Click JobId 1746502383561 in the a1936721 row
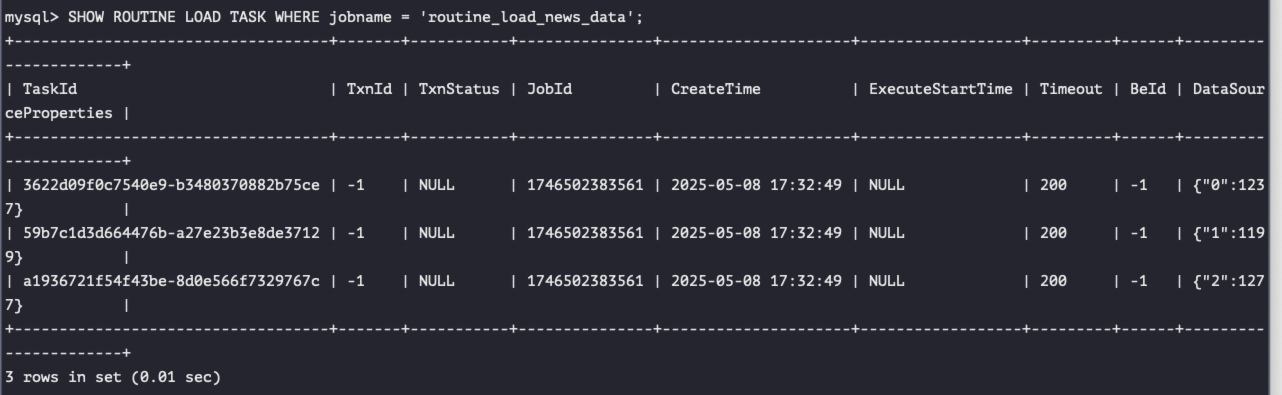This screenshot has height=395, width=1282. click(x=585, y=282)
